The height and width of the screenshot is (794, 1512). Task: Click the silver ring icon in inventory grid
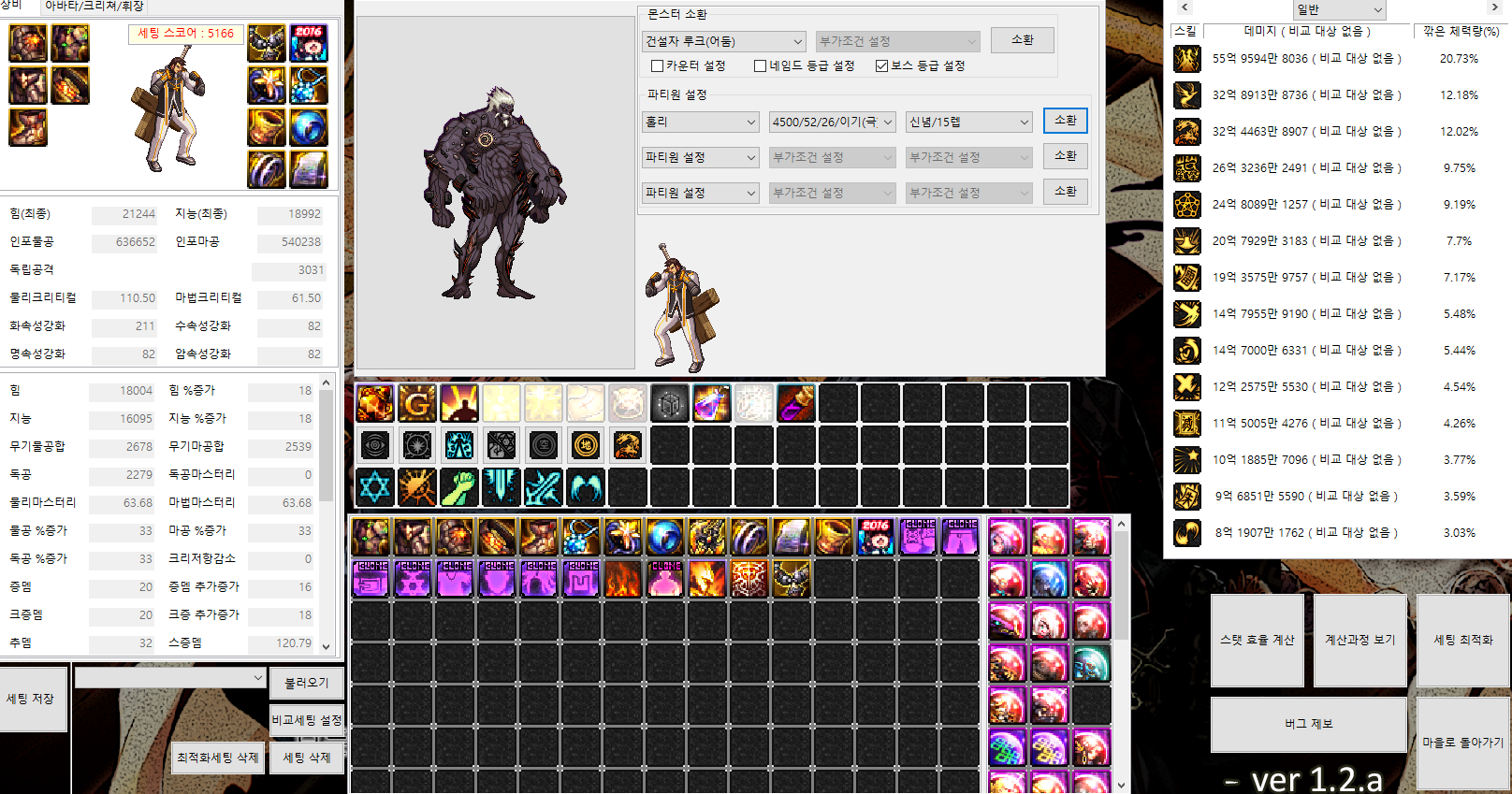coord(749,537)
